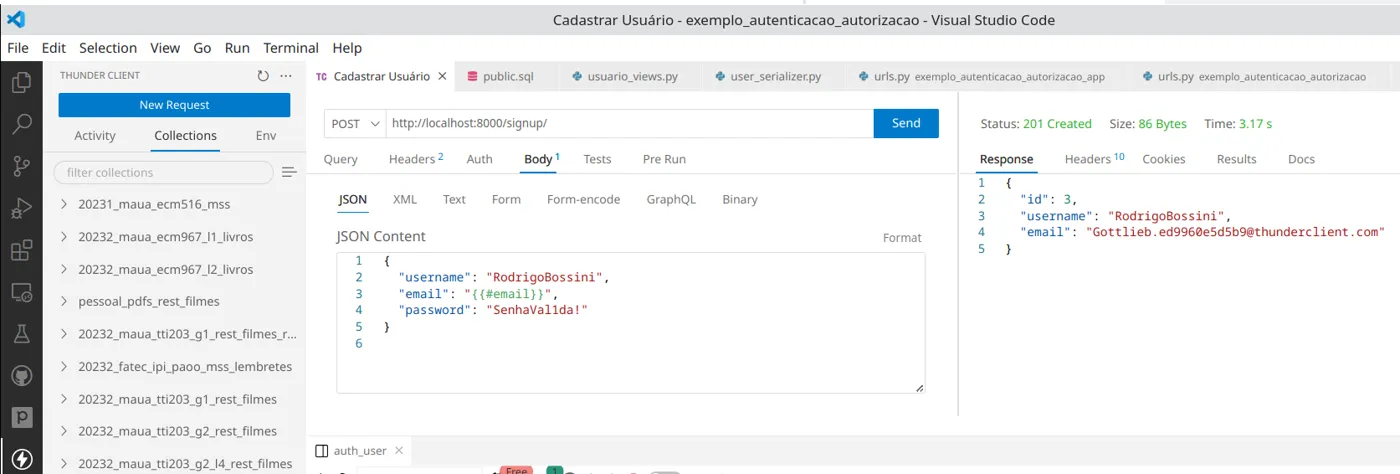
Task: Click inside the JSON Content editor
Action: tap(630, 322)
